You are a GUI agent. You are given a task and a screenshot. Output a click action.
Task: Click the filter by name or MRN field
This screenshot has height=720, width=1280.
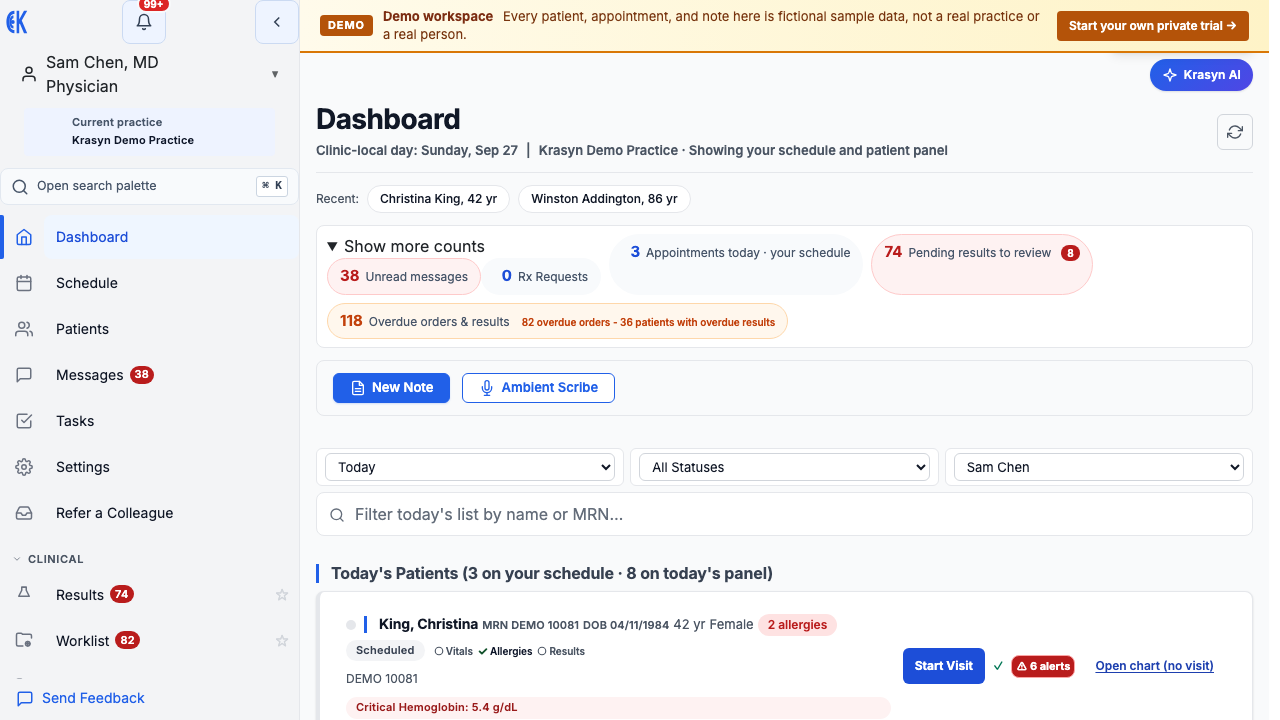pos(784,514)
